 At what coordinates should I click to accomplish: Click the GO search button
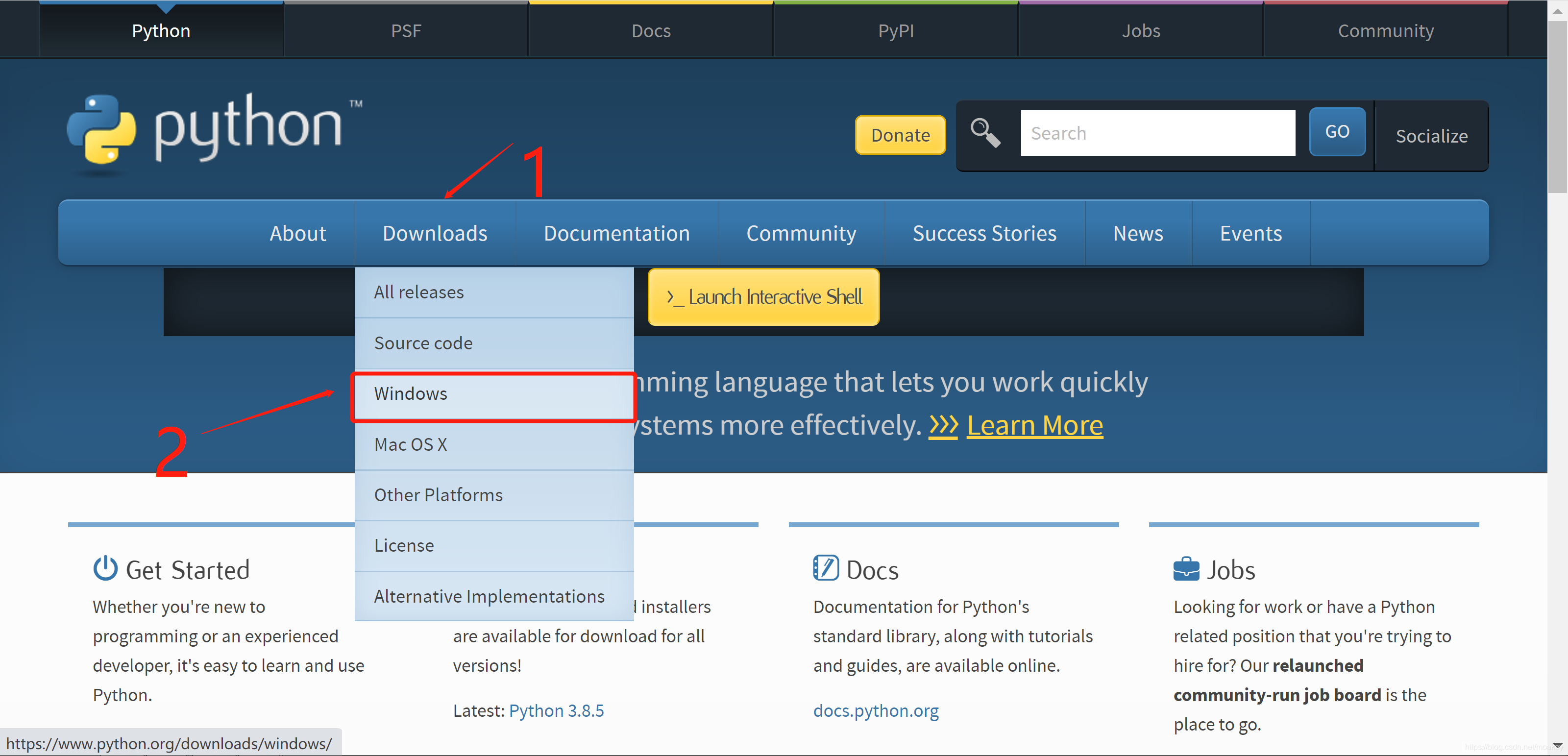click(x=1337, y=131)
